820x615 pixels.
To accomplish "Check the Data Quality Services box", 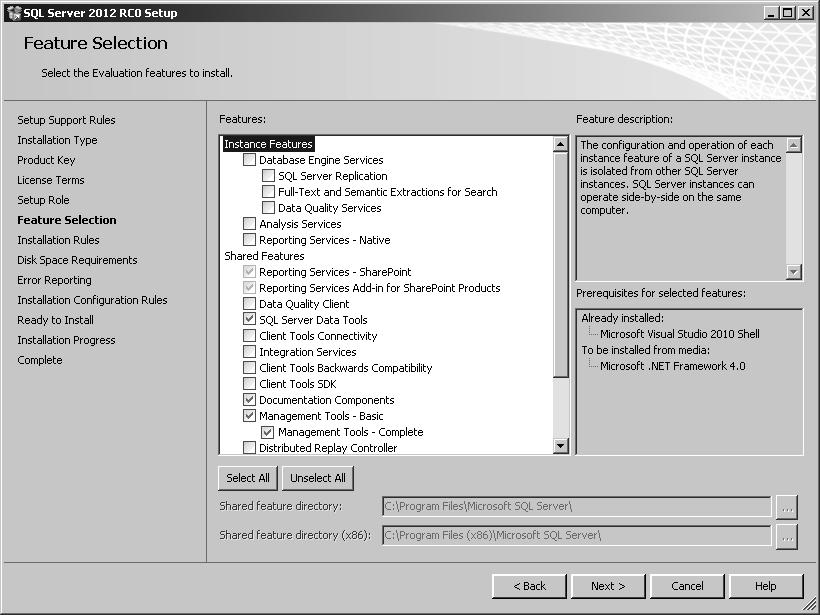I will click(x=268, y=208).
